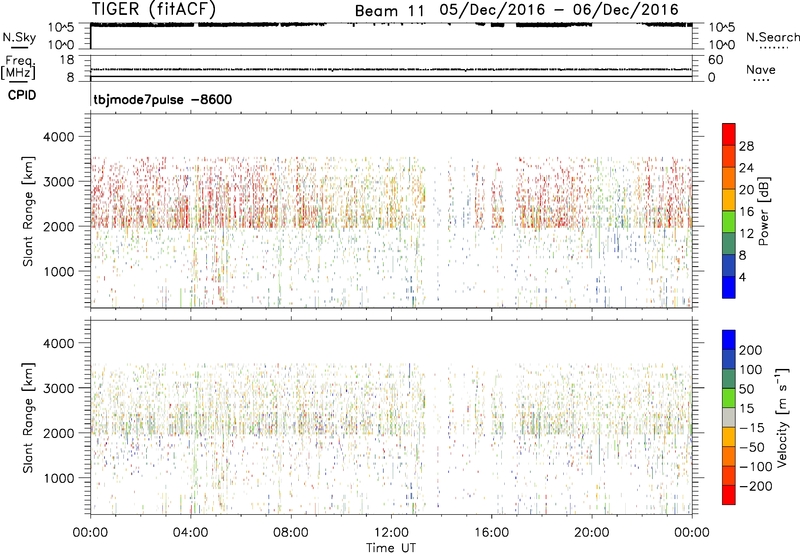The image size is (800, 554).
Task: Click the 4000 tick of power panel range axis
Action: click(x=58, y=137)
